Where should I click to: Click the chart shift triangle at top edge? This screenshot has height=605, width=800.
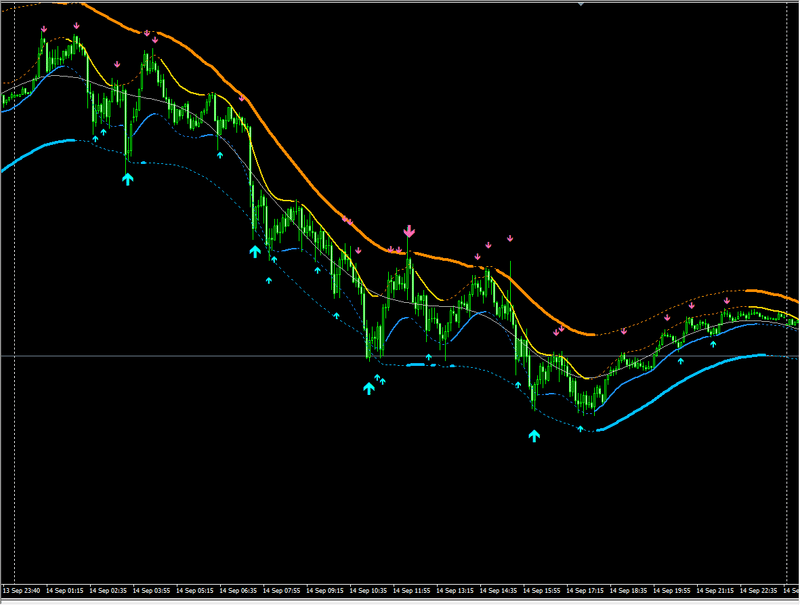(x=581, y=4)
